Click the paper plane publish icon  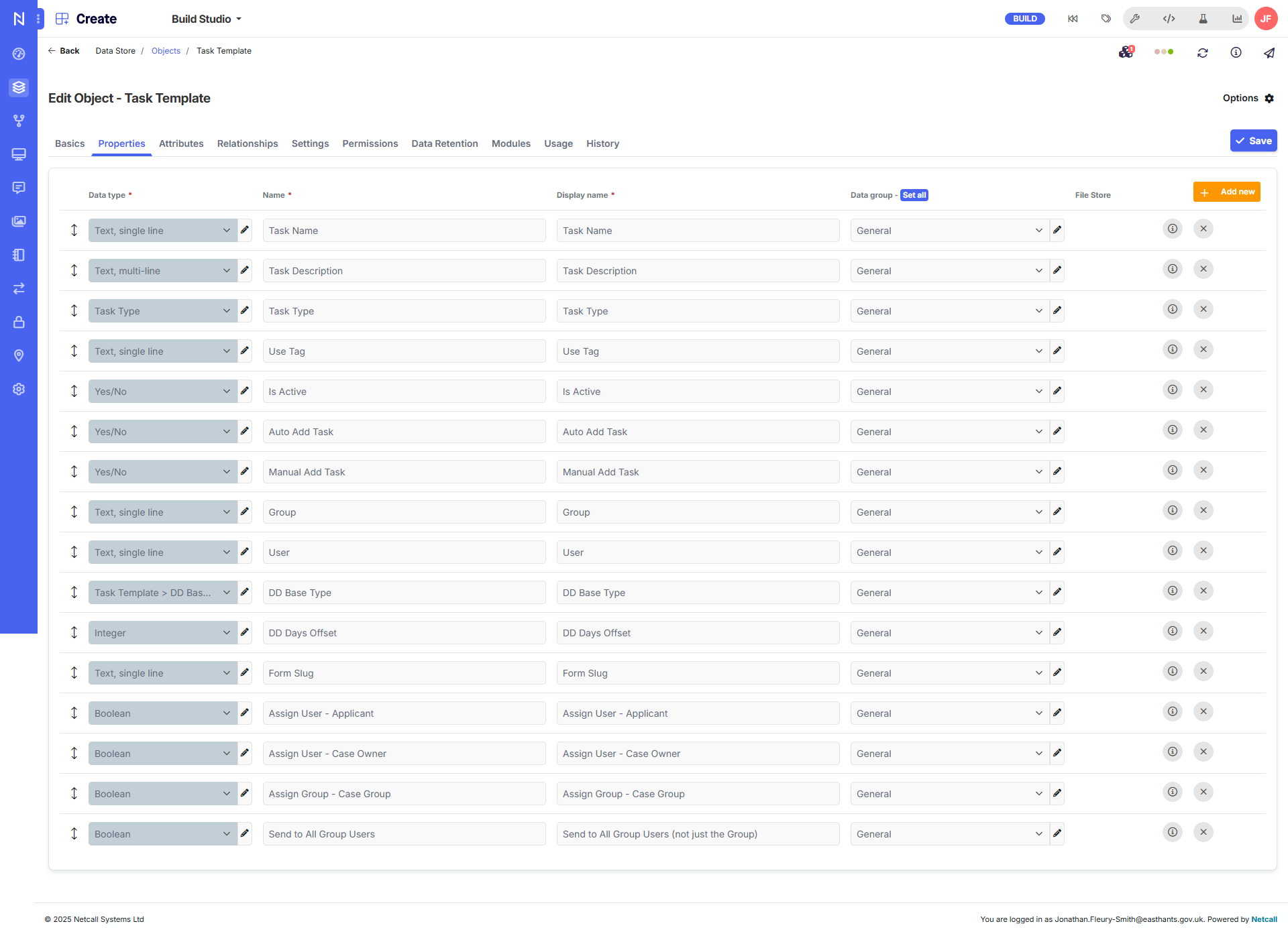[1269, 53]
